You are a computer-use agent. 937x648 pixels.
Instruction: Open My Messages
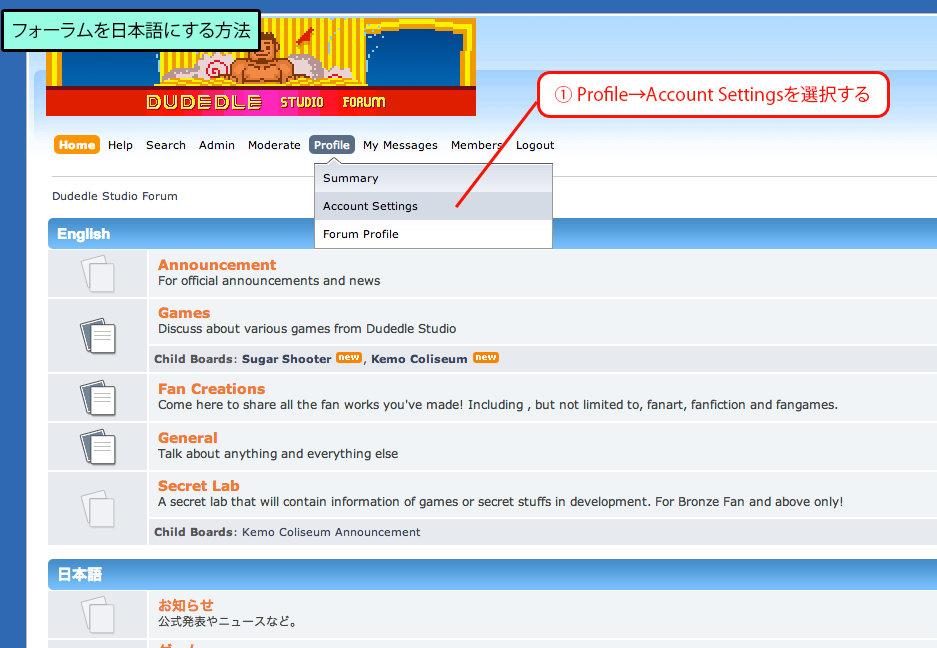click(400, 145)
